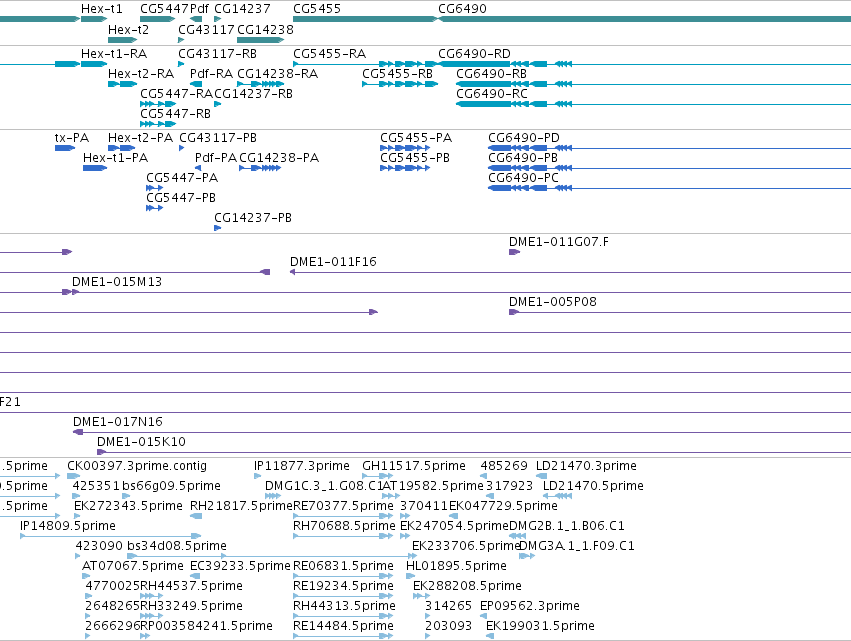Screen dimensions: 851x641
Task: Select EST AT07067.5prime label
Action: point(133,566)
